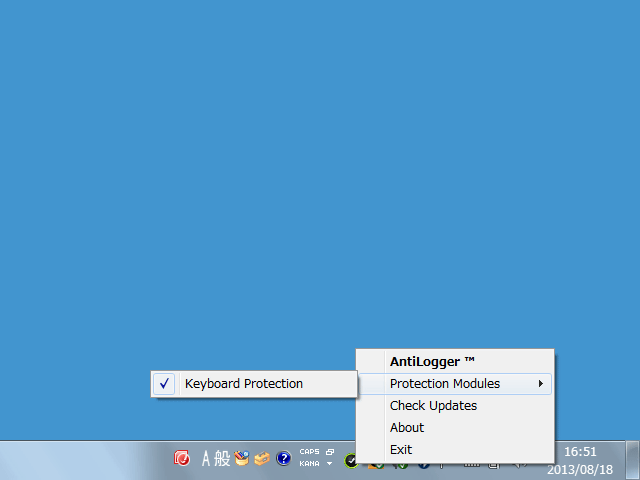
Task: Open the About entry
Action: 407,428
